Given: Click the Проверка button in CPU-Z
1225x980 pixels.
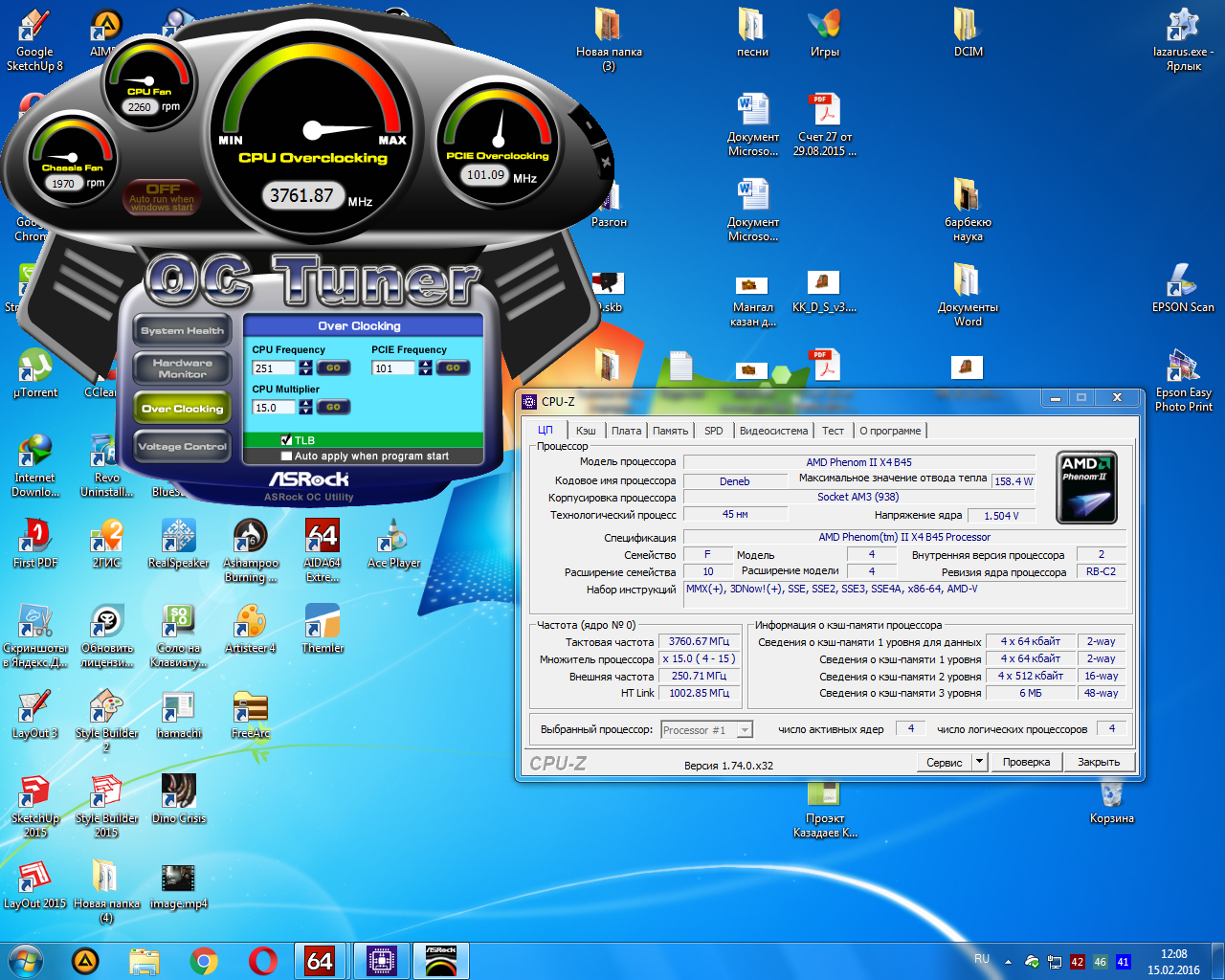Looking at the screenshot, I should 1027,762.
